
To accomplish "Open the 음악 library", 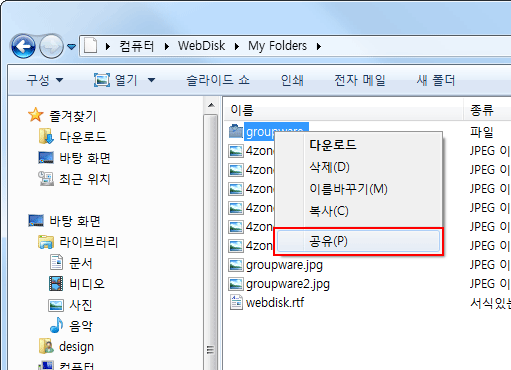I will [x=80, y=326].
